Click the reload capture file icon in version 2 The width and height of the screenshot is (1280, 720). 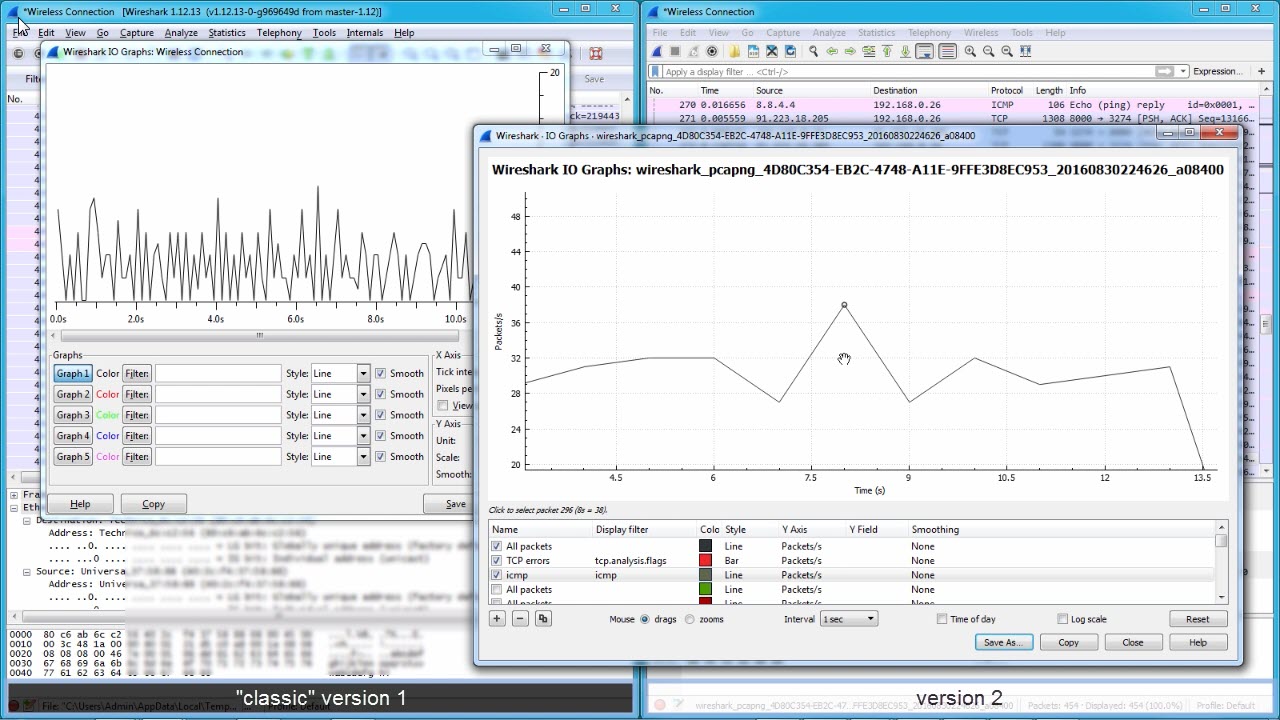[790, 51]
